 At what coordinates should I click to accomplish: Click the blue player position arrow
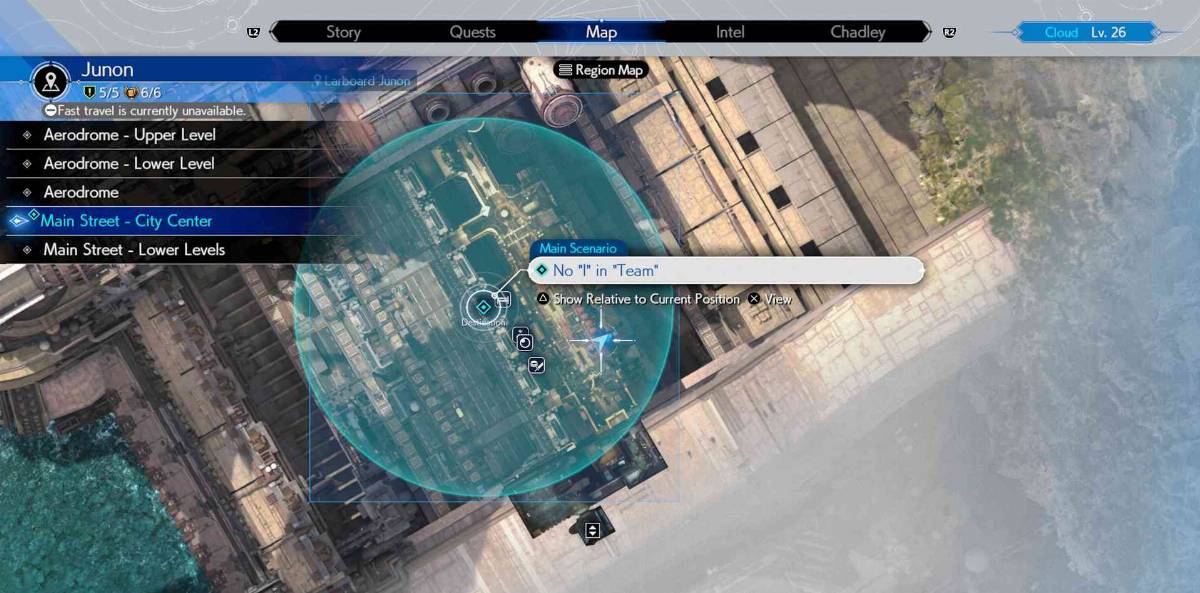point(602,342)
